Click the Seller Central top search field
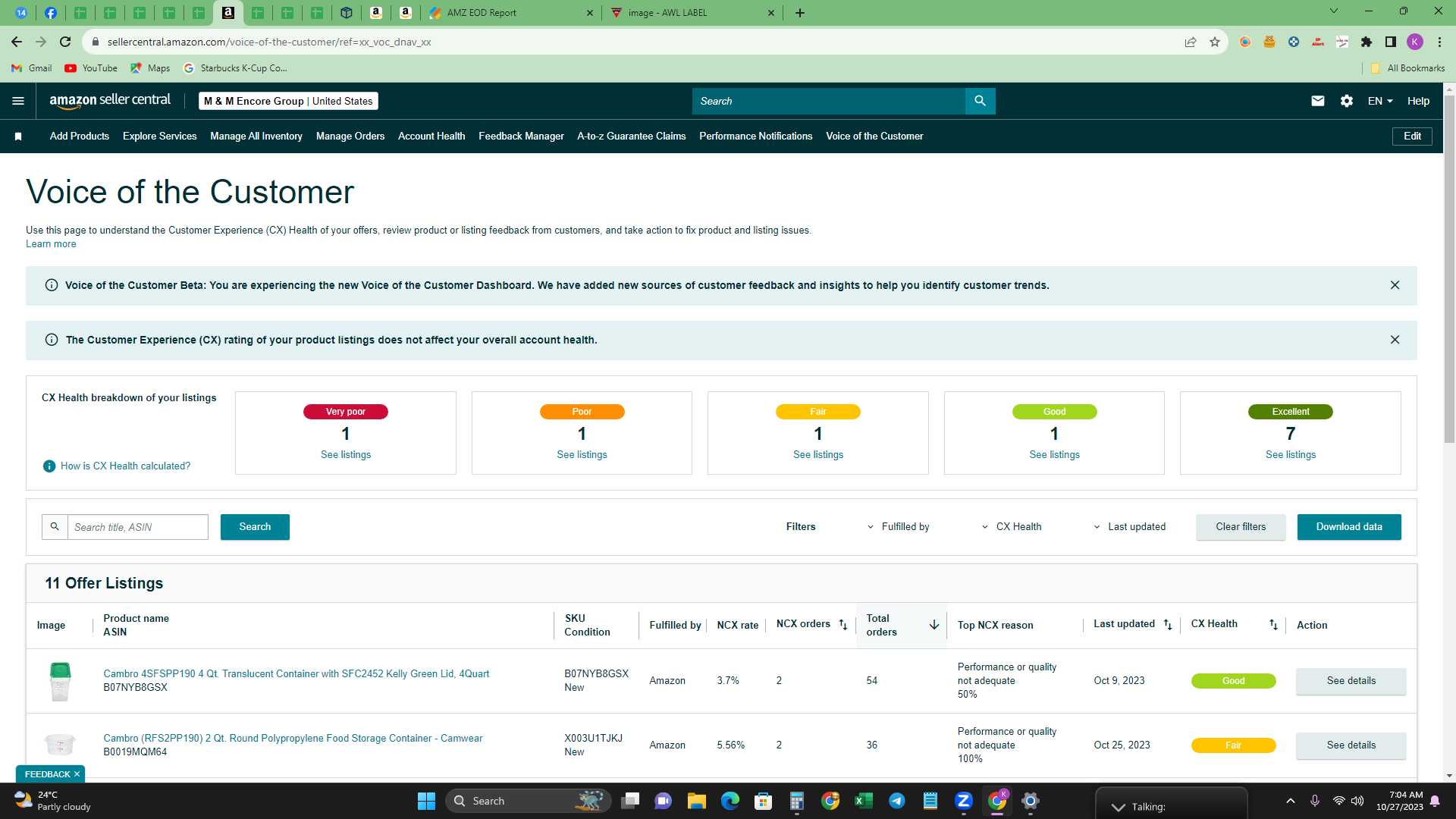The width and height of the screenshot is (1456, 819). [828, 101]
